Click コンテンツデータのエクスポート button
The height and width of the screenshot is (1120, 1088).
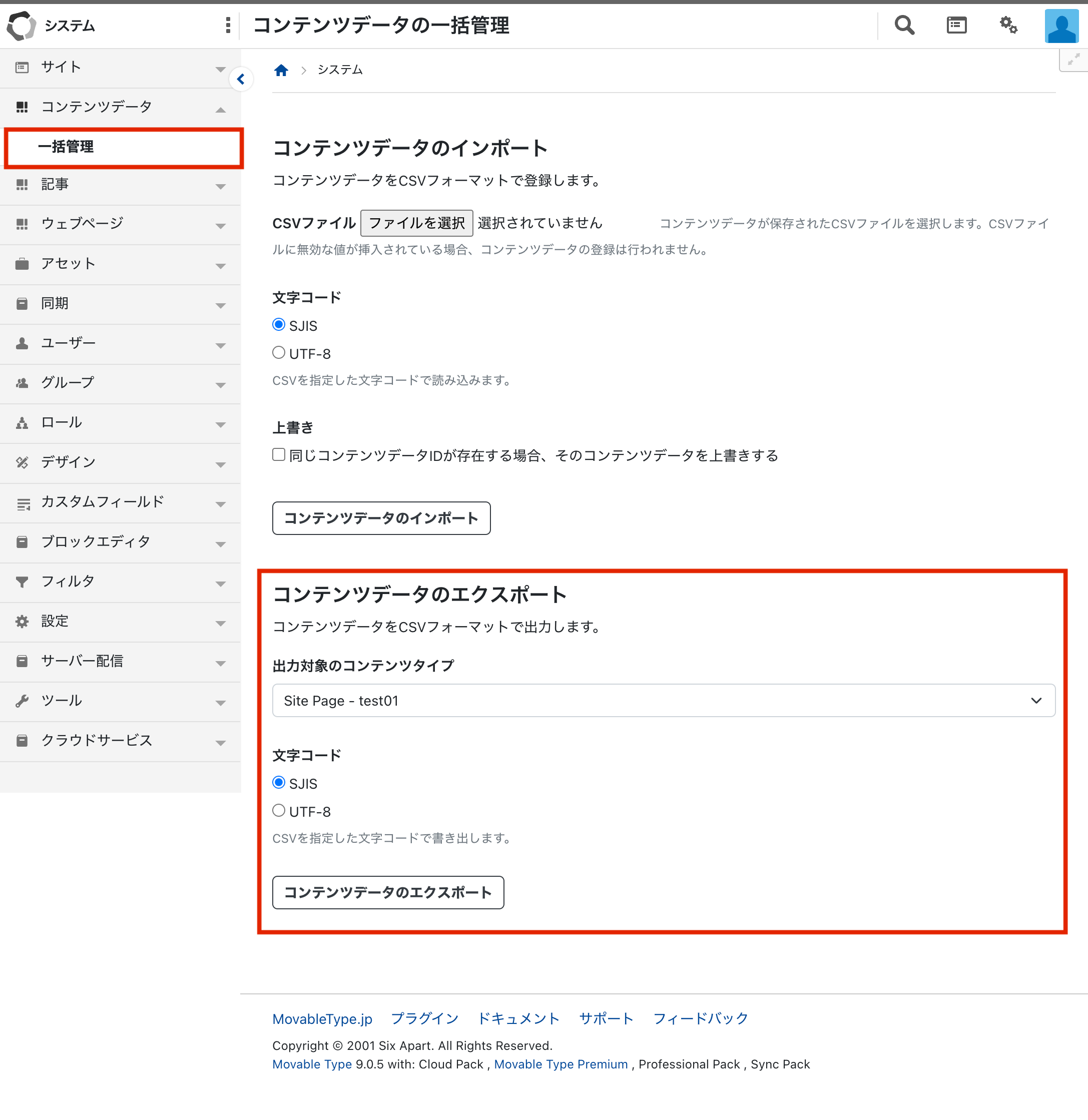pos(387,893)
